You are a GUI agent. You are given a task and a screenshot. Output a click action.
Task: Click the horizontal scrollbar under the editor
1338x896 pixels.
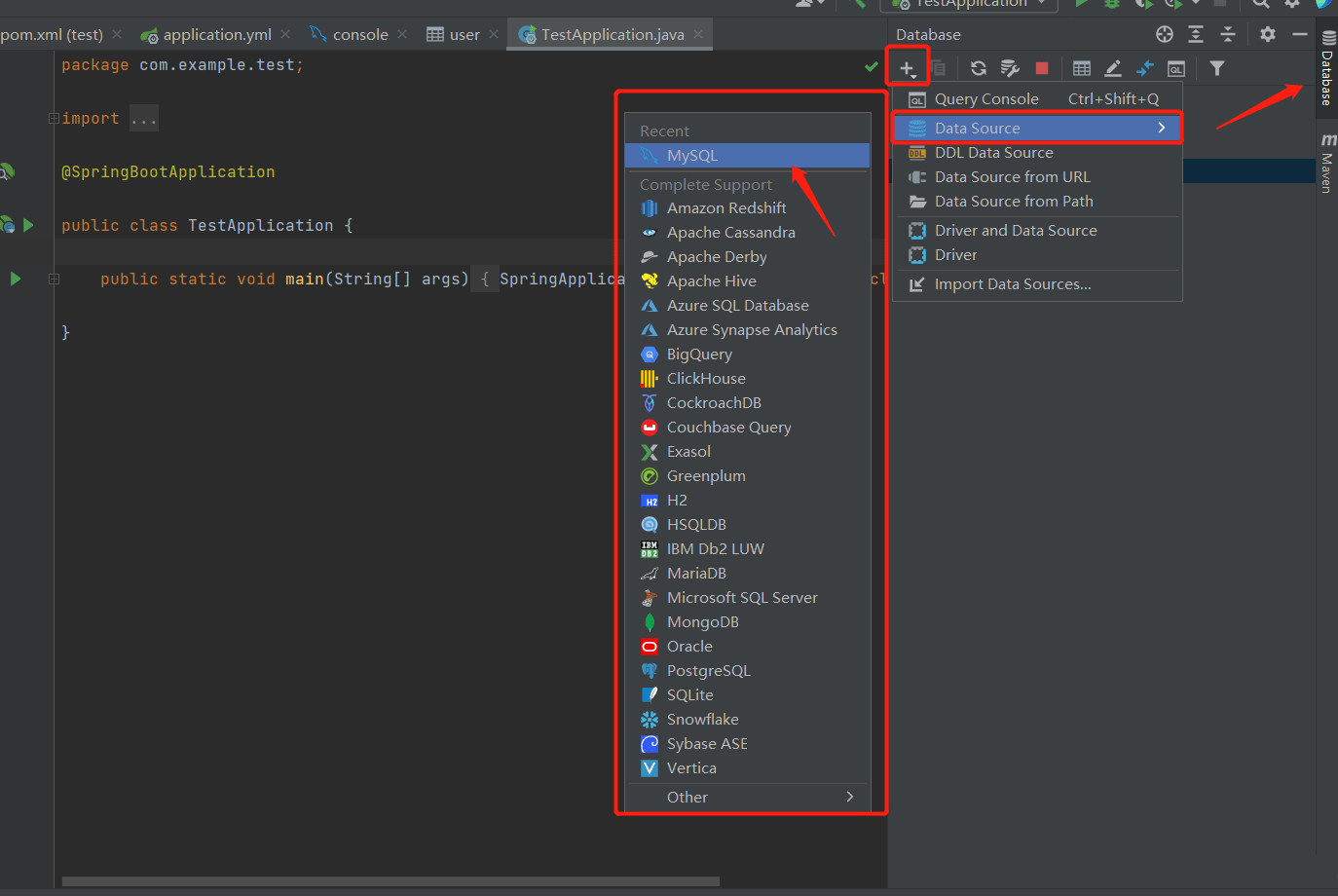(x=390, y=881)
